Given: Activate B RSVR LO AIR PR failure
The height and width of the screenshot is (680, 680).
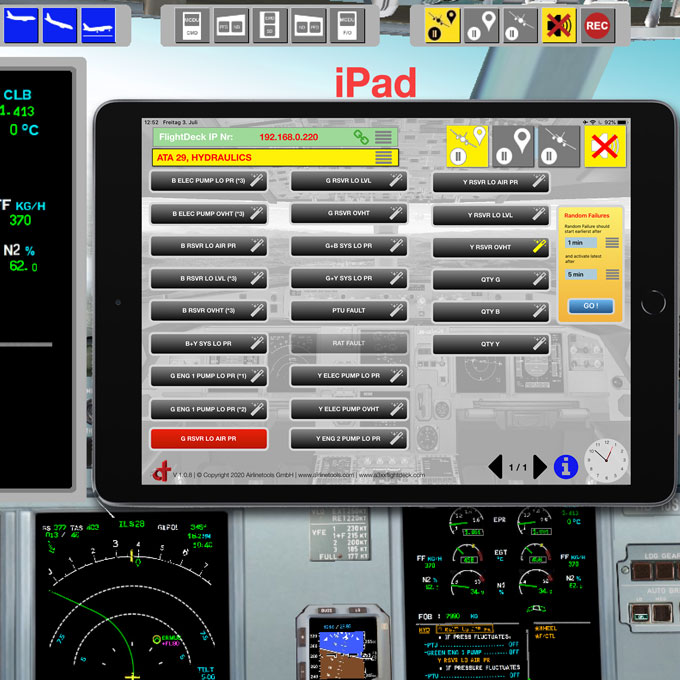Looking at the screenshot, I should tap(209, 246).
